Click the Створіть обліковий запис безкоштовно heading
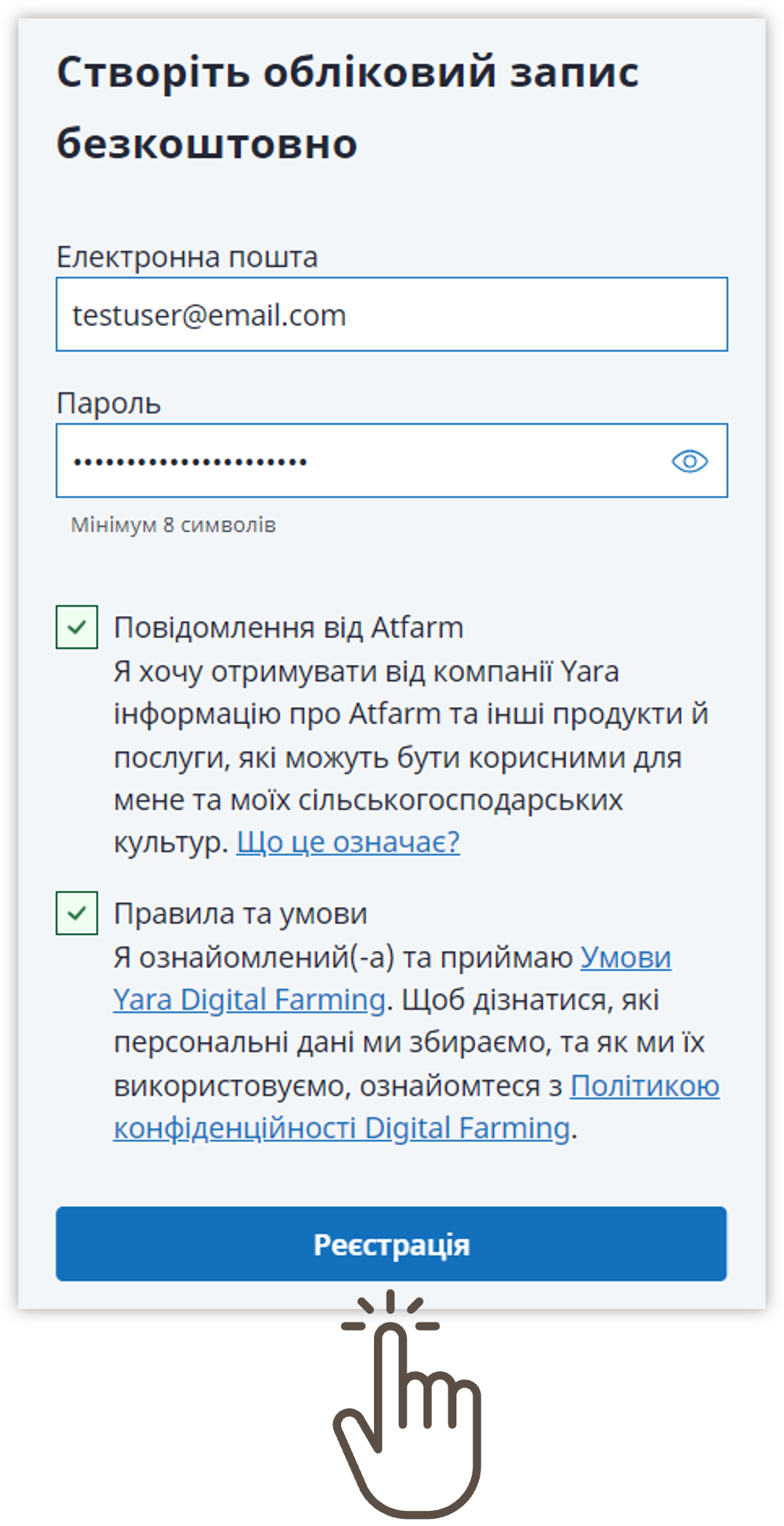The image size is (784, 1526). [348, 107]
